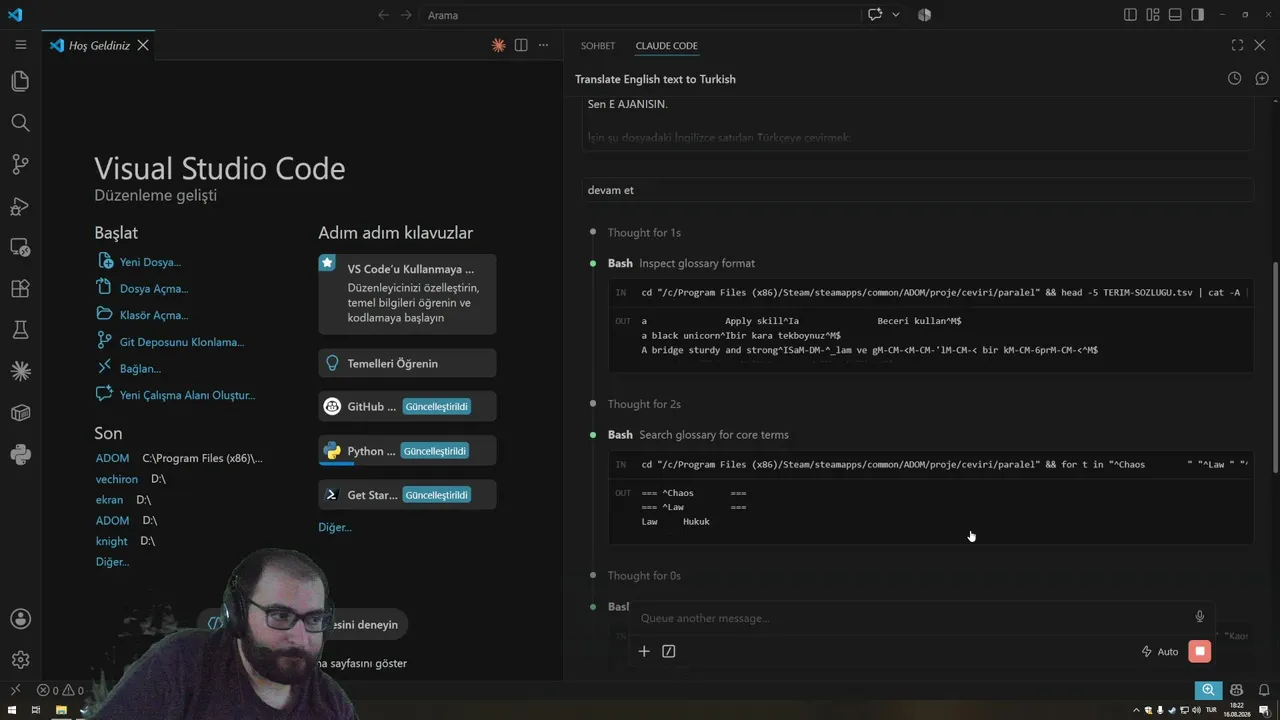Open the Remote Explorer view
The image size is (1280, 720).
pos(20,247)
